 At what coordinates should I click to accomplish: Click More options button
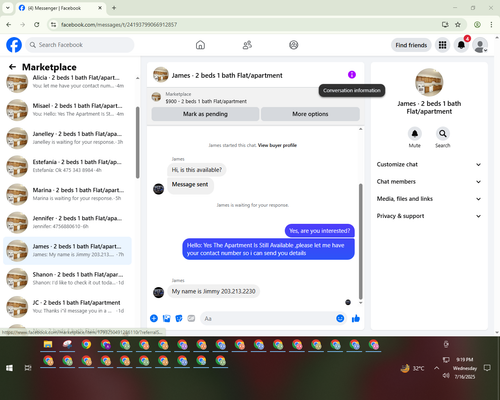(x=310, y=114)
